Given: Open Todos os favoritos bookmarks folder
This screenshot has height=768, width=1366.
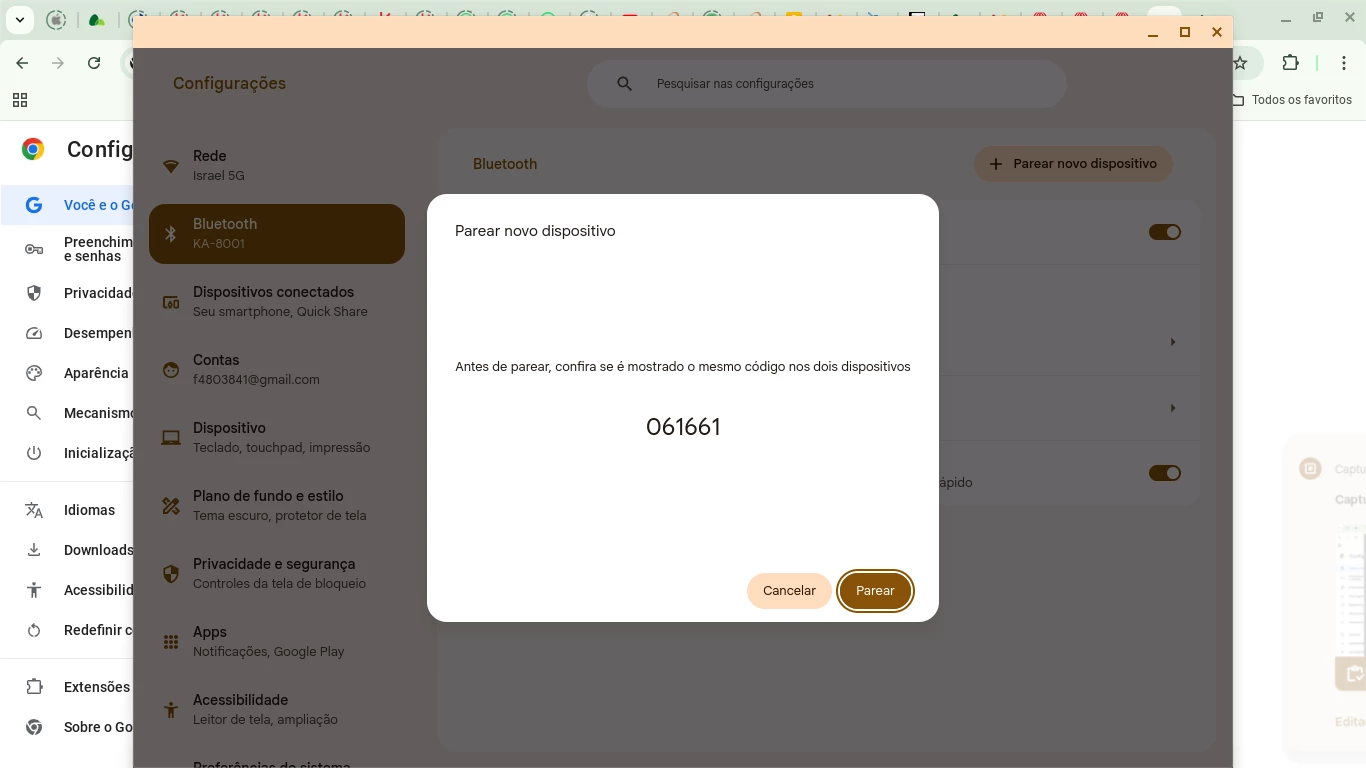Looking at the screenshot, I should [1291, 100].
